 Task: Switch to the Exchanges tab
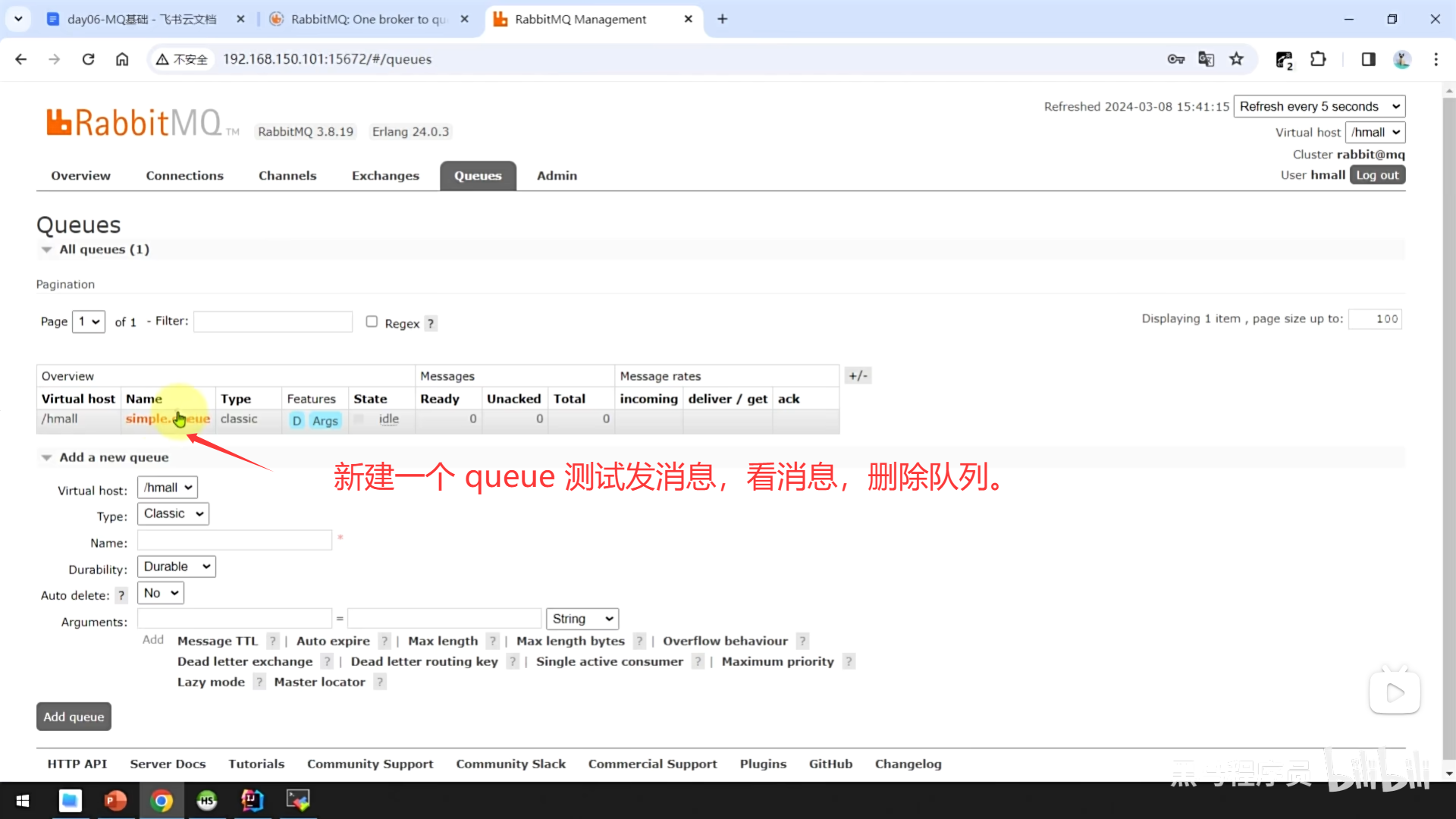(x=385, y=176)
